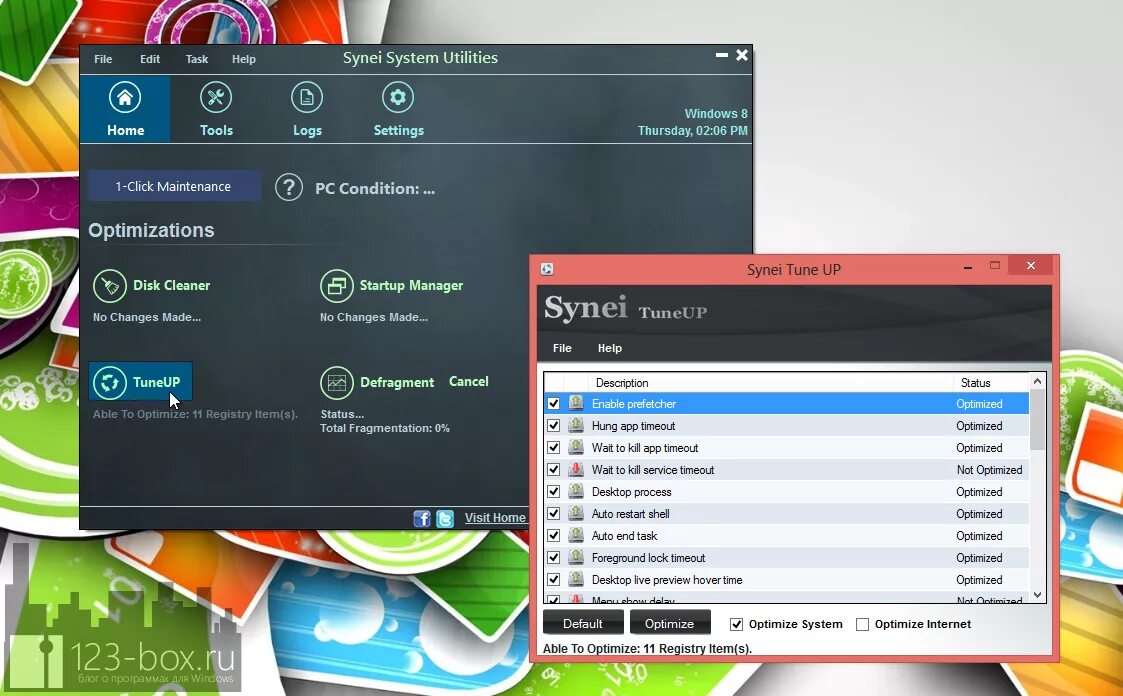Image resolution: width=1123 pixels, height=696 pixels.
Task: Switch to the Logs tab
Action: click(x=307, y=110)
